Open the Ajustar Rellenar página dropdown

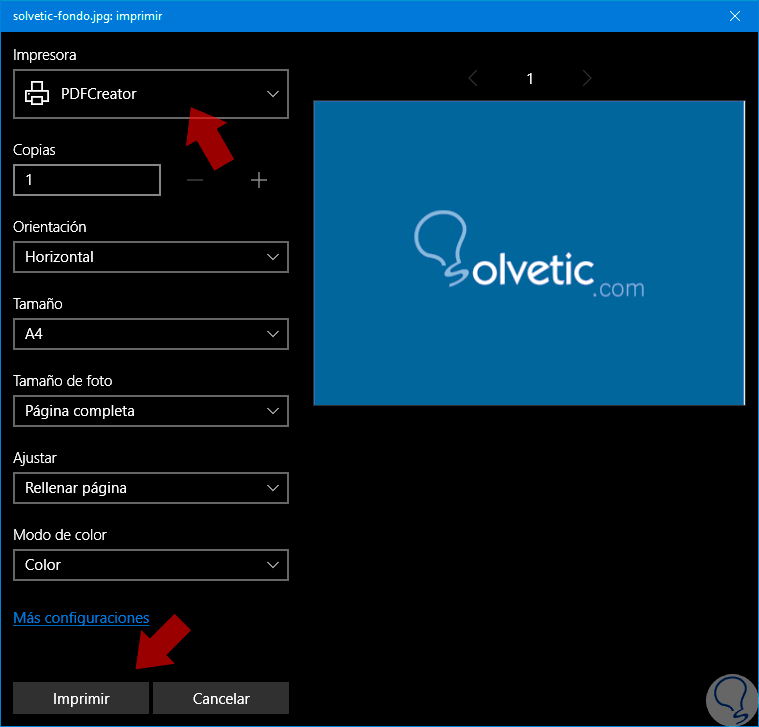pos(151,488)
